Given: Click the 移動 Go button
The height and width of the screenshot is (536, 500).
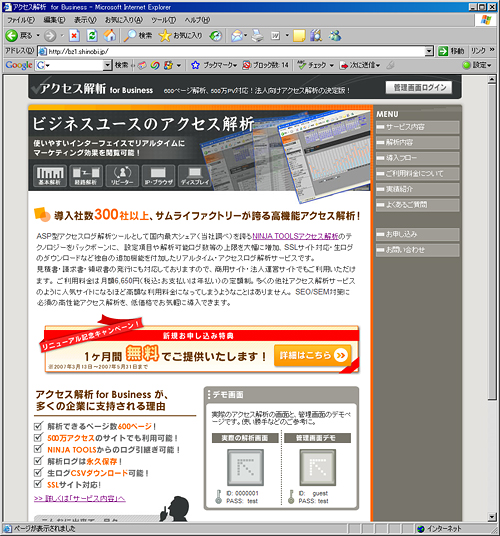Looking at the screenshot, I should coord(452,51).
